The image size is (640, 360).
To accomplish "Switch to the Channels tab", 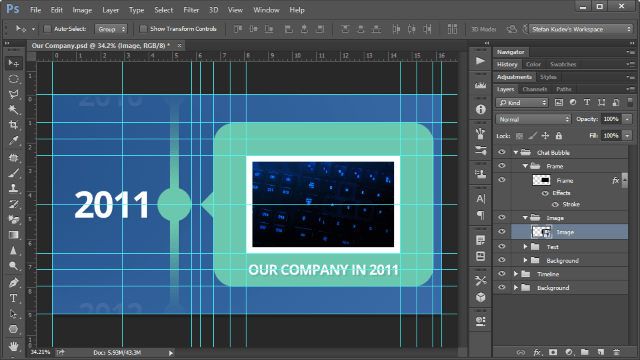I will [x=534, y=89].
